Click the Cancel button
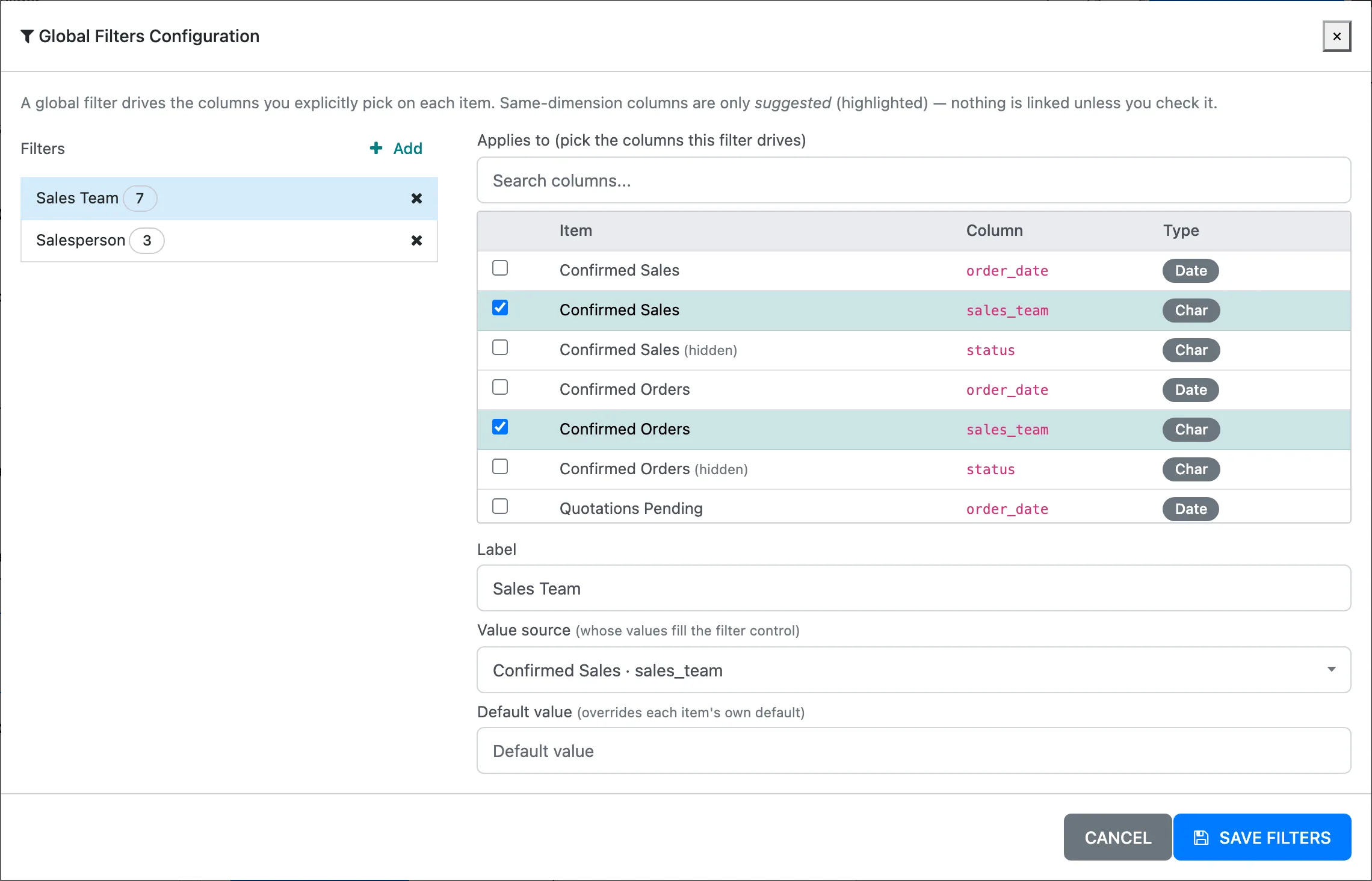1372x881 pixels. point(1117,837)
